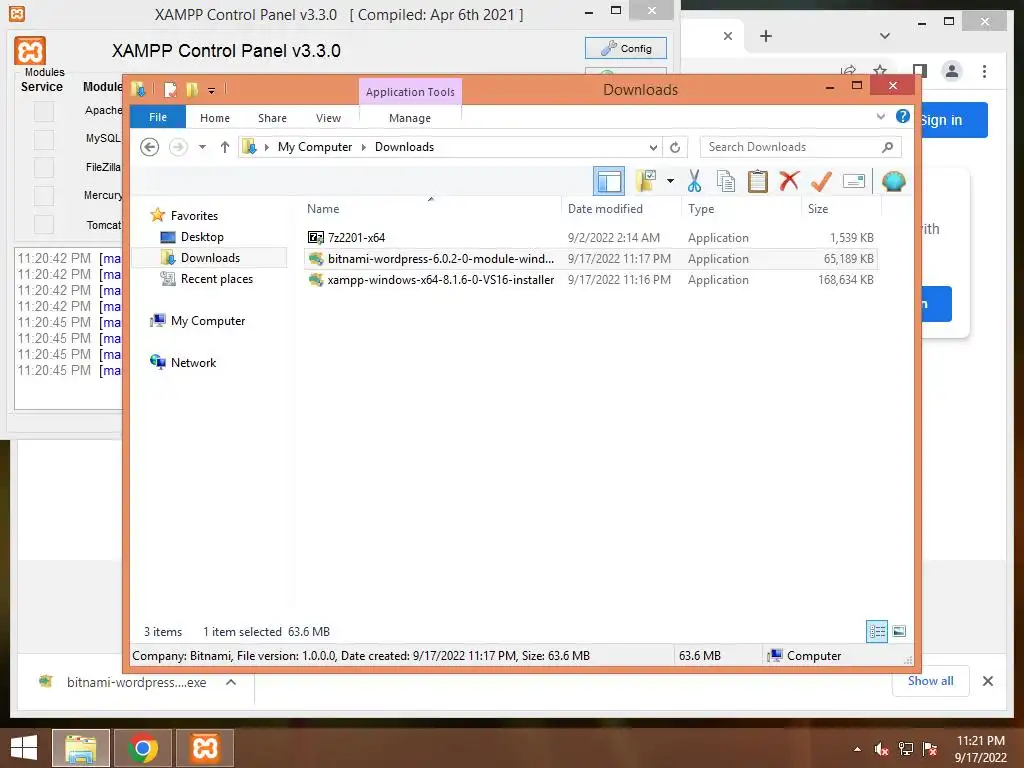Switch to details view icon
1024x768 pixels.
pyautogui.click(x=877, y=631)
